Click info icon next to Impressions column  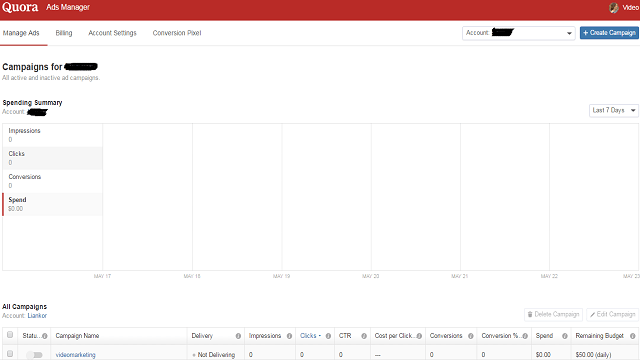click(289, 336)
